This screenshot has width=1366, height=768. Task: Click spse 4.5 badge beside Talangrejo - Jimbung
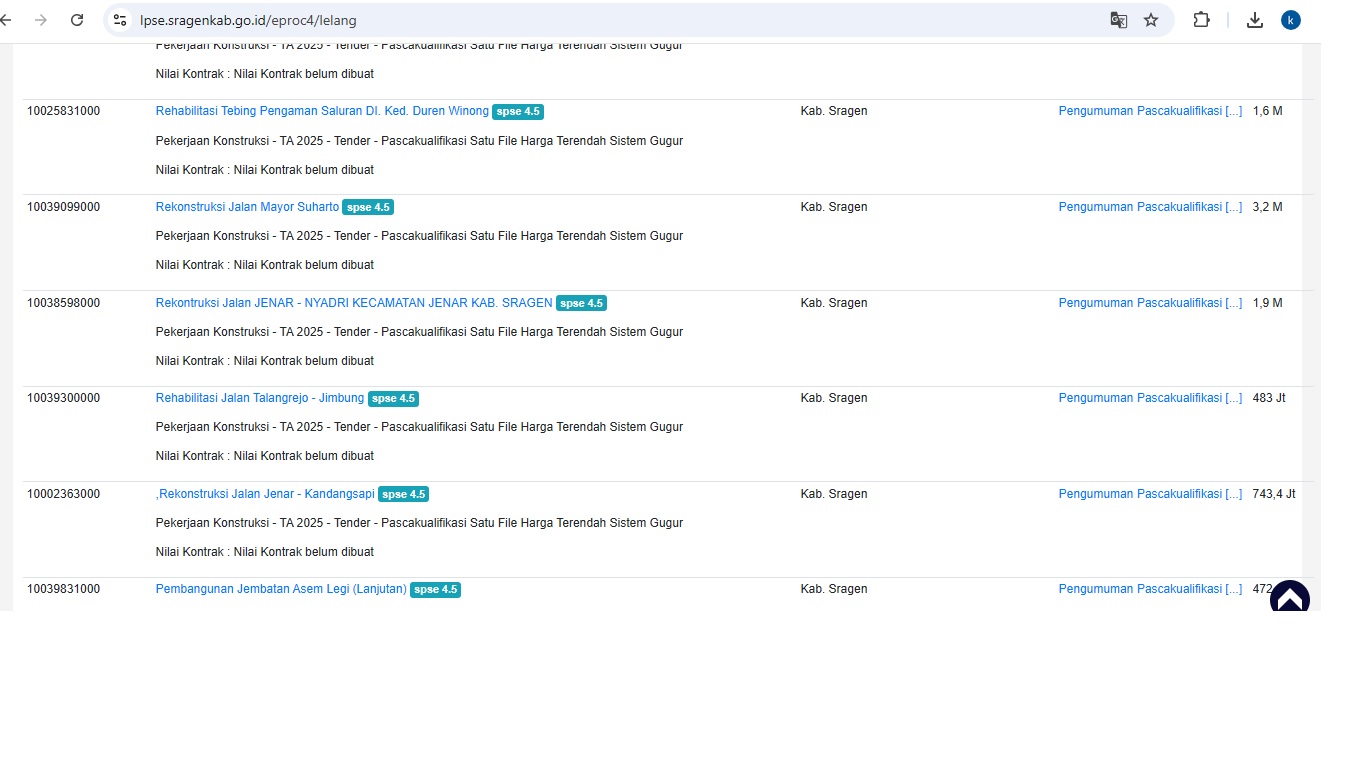click(x=394, y=398)
